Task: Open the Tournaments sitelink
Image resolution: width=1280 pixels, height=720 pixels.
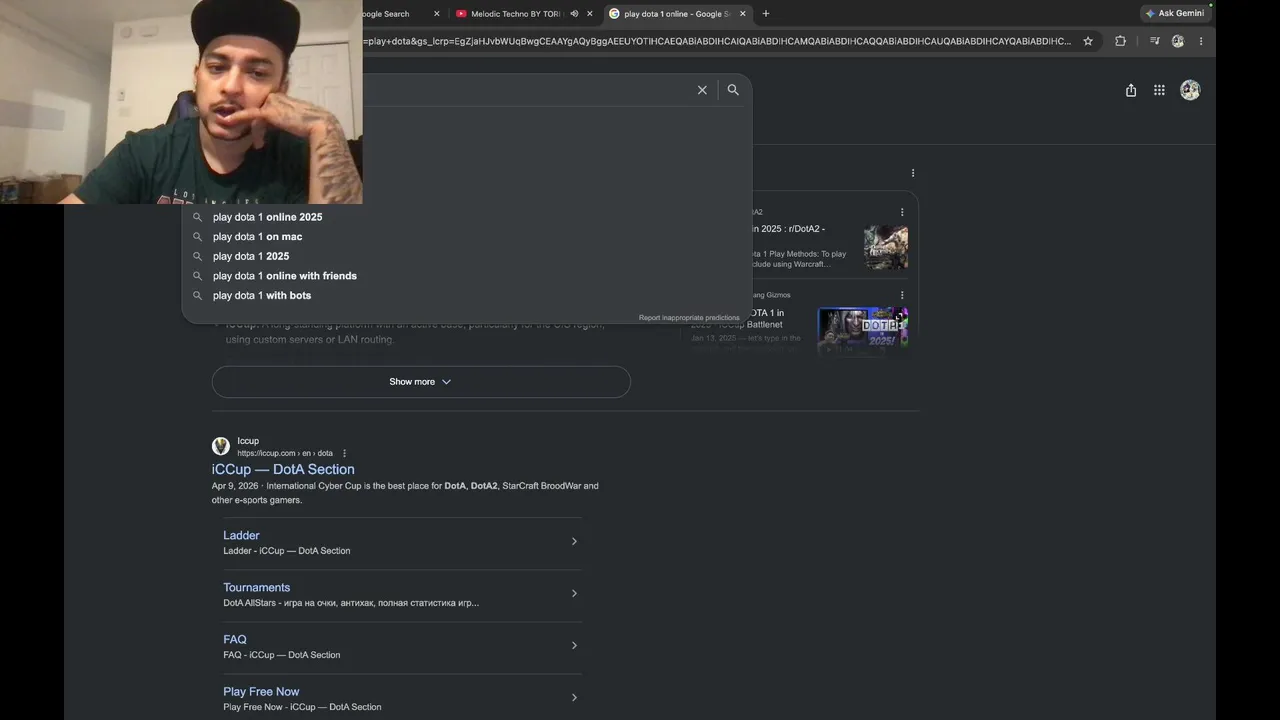Action: (257, 588)
